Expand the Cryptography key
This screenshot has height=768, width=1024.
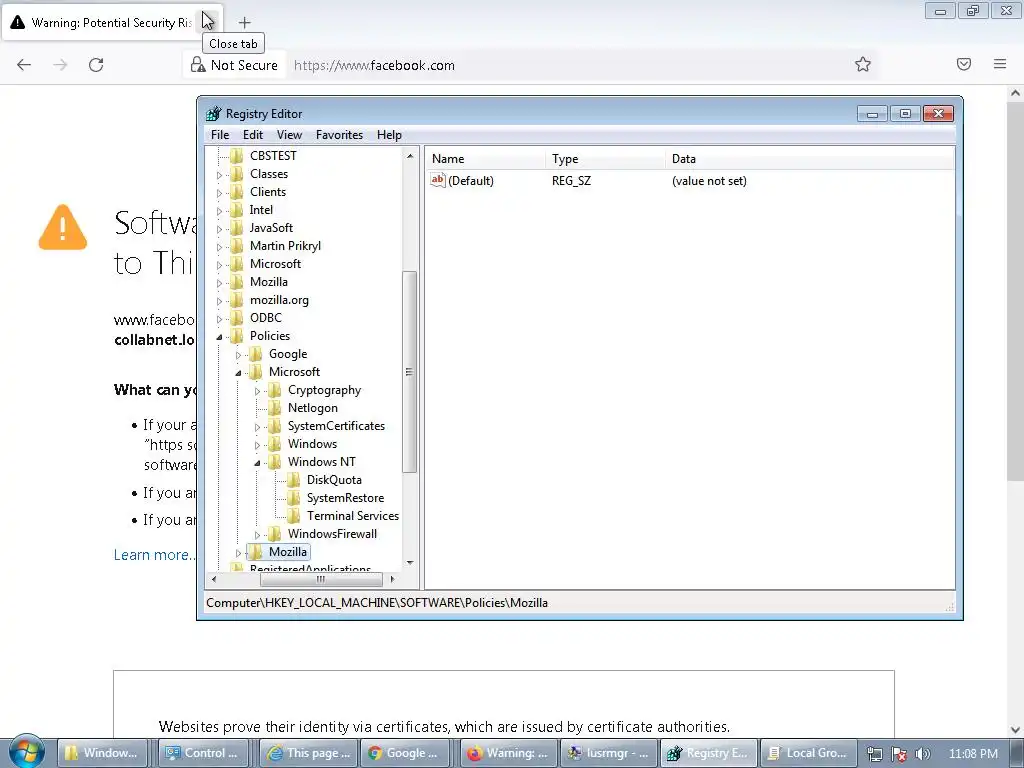pyautogui.click(x=257, y=391)
